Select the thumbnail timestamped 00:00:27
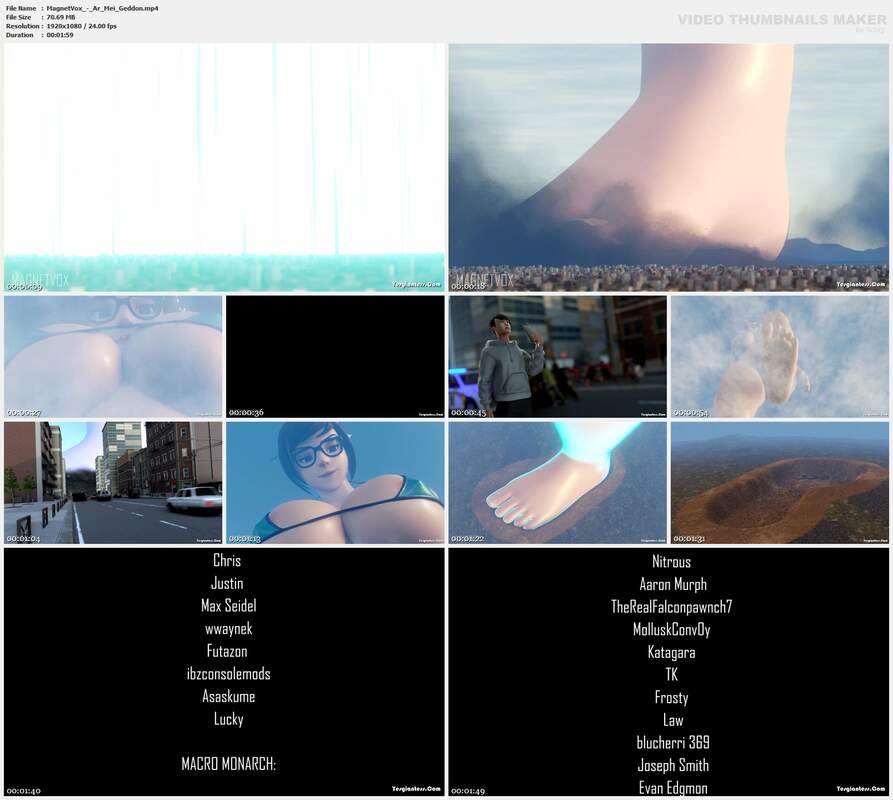 click(113, 356)
